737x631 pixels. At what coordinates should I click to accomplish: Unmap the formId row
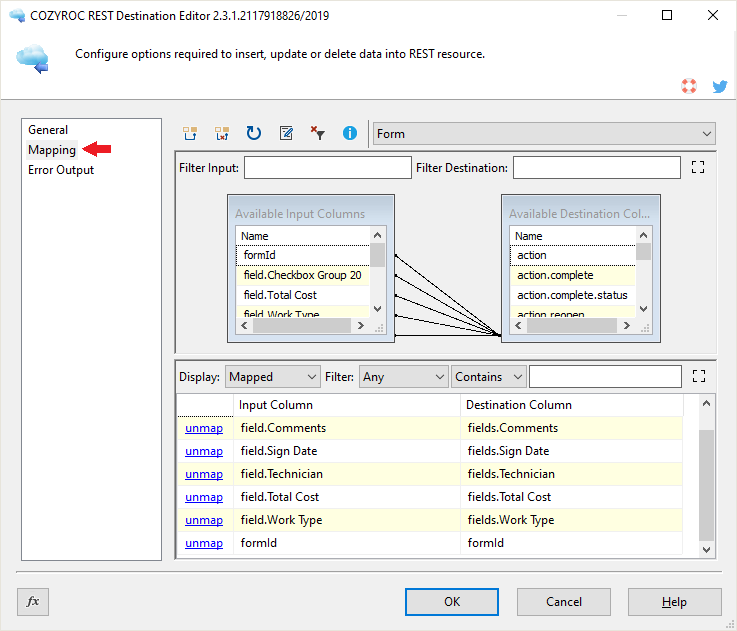pos(204,543)
